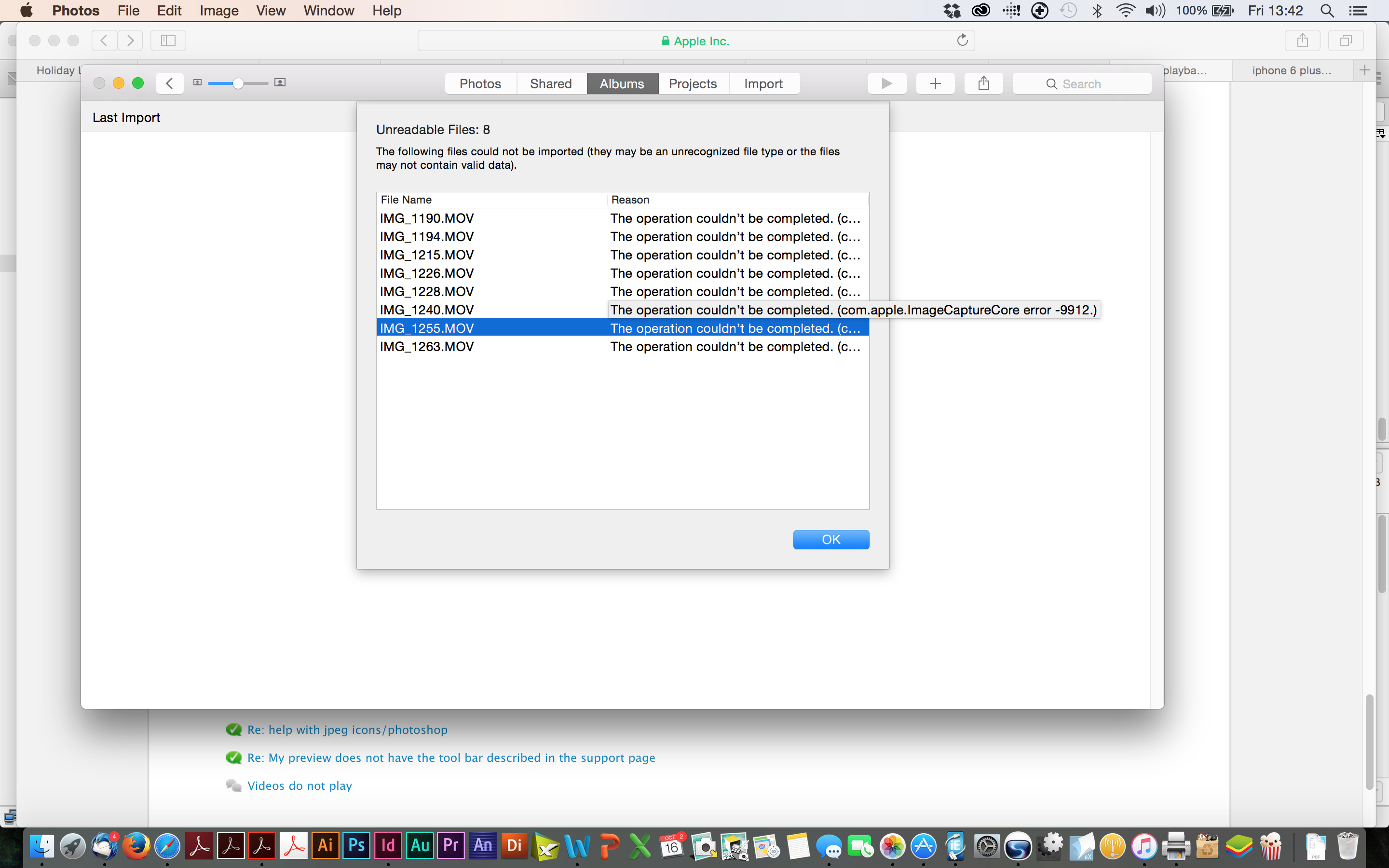Viewport: 1389px width, 868px height.
Task: Open the Projects tab
Action: [692, 84]
